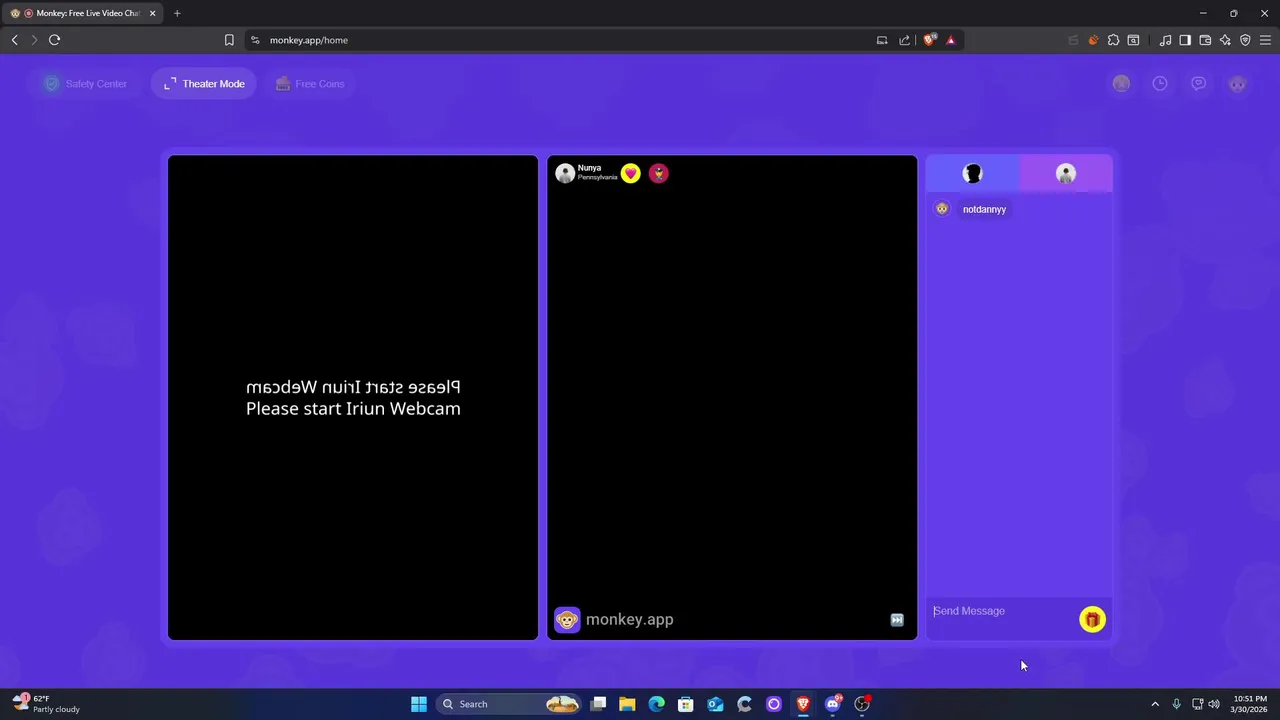Open Microsoft Edge from taskbar
This screenshot has height=720, width=1280.
(656, 704)
